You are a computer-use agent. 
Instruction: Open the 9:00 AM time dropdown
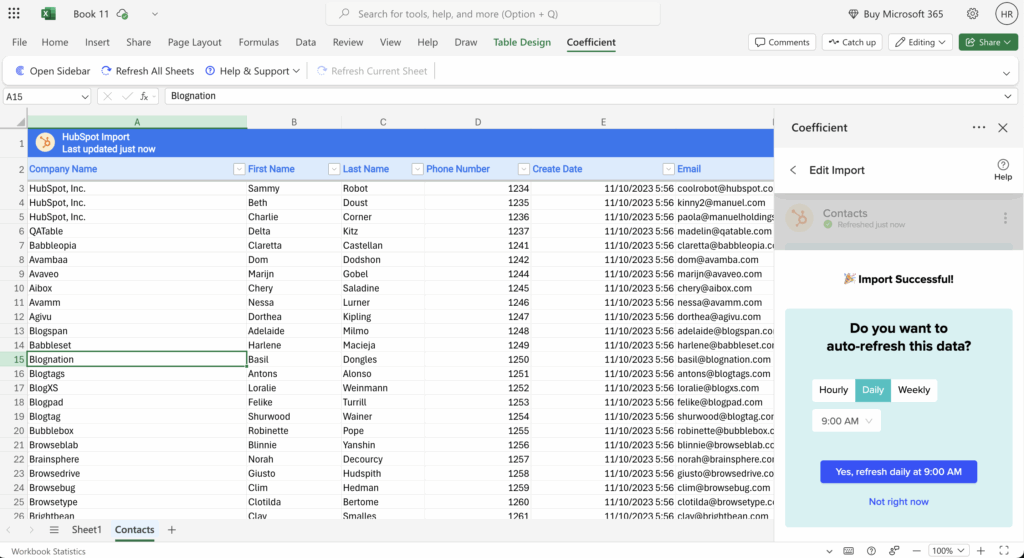846,421
